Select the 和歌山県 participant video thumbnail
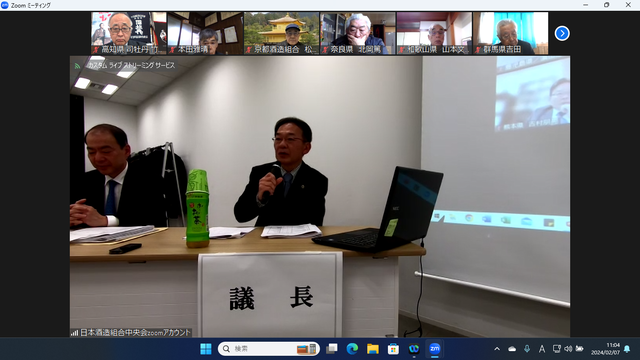 434,33
